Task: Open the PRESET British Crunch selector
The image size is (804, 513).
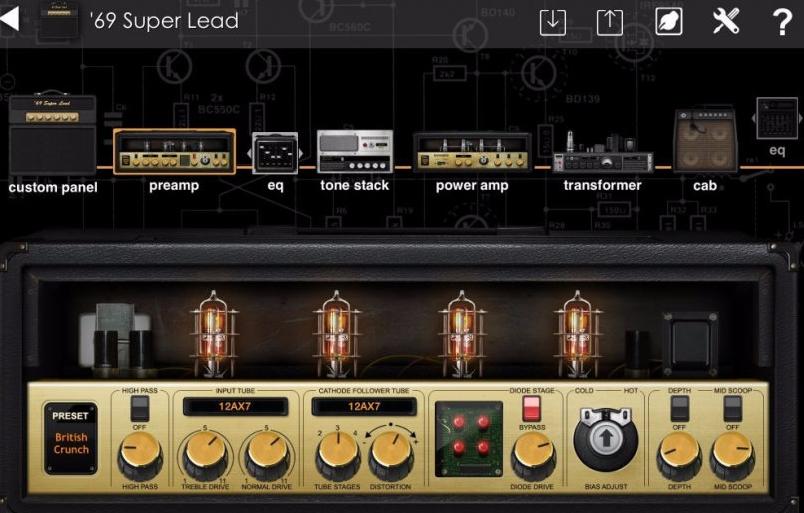Action: pos(71,438)
